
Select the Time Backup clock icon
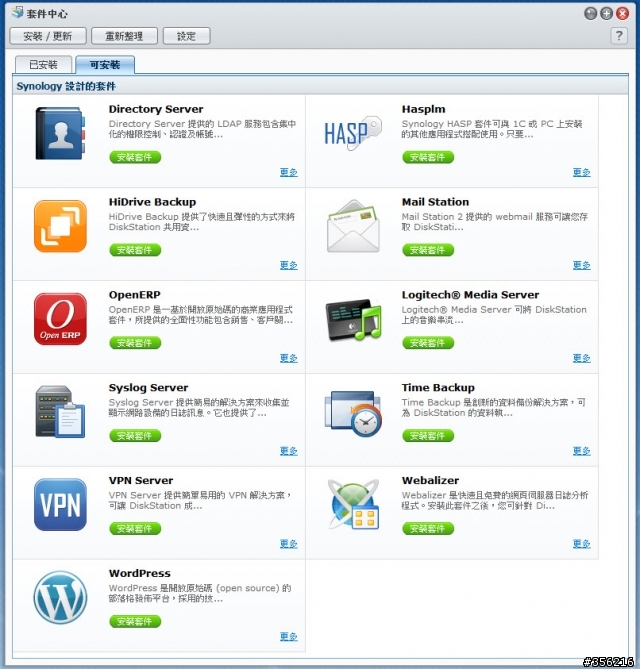[x=353, y=413]
